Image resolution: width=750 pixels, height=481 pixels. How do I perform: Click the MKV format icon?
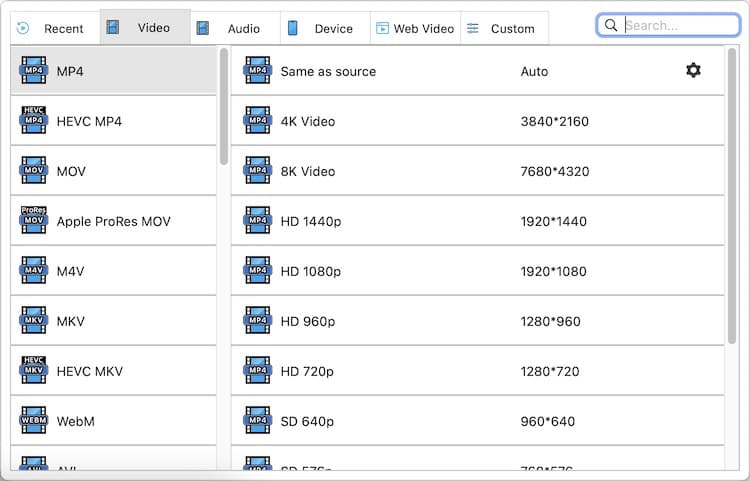33,320
